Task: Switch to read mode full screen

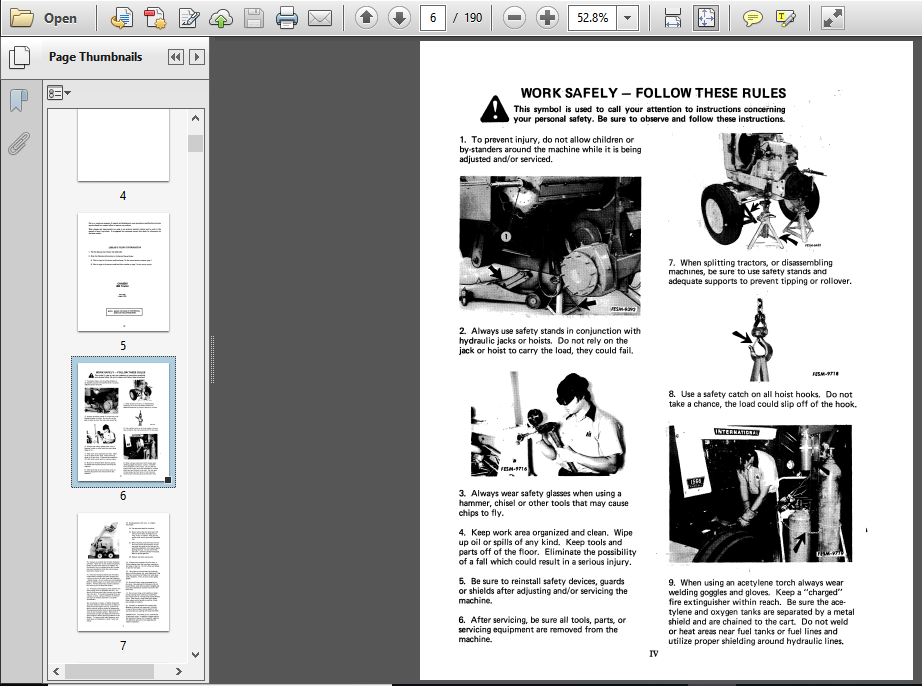Action: [833, 18]
